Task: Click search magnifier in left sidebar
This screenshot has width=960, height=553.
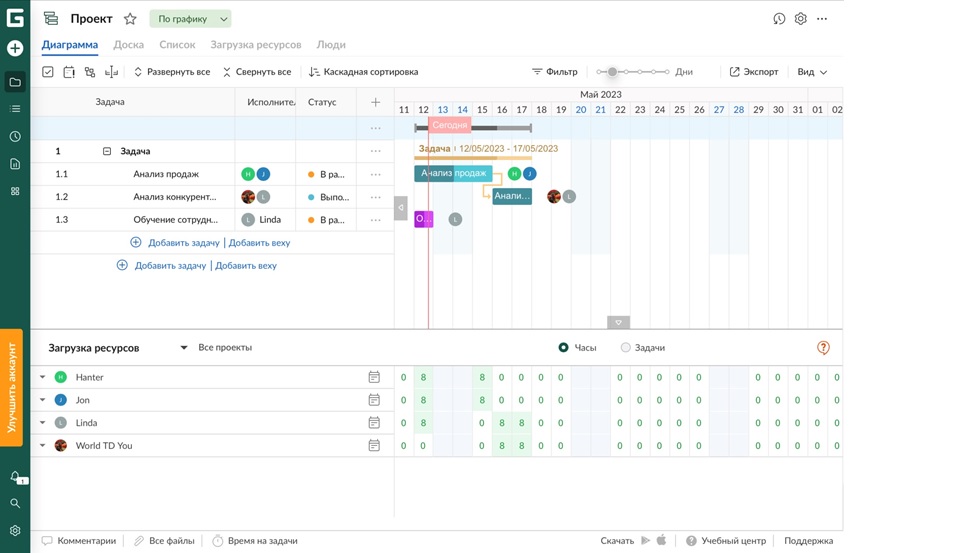Action: 15,504
